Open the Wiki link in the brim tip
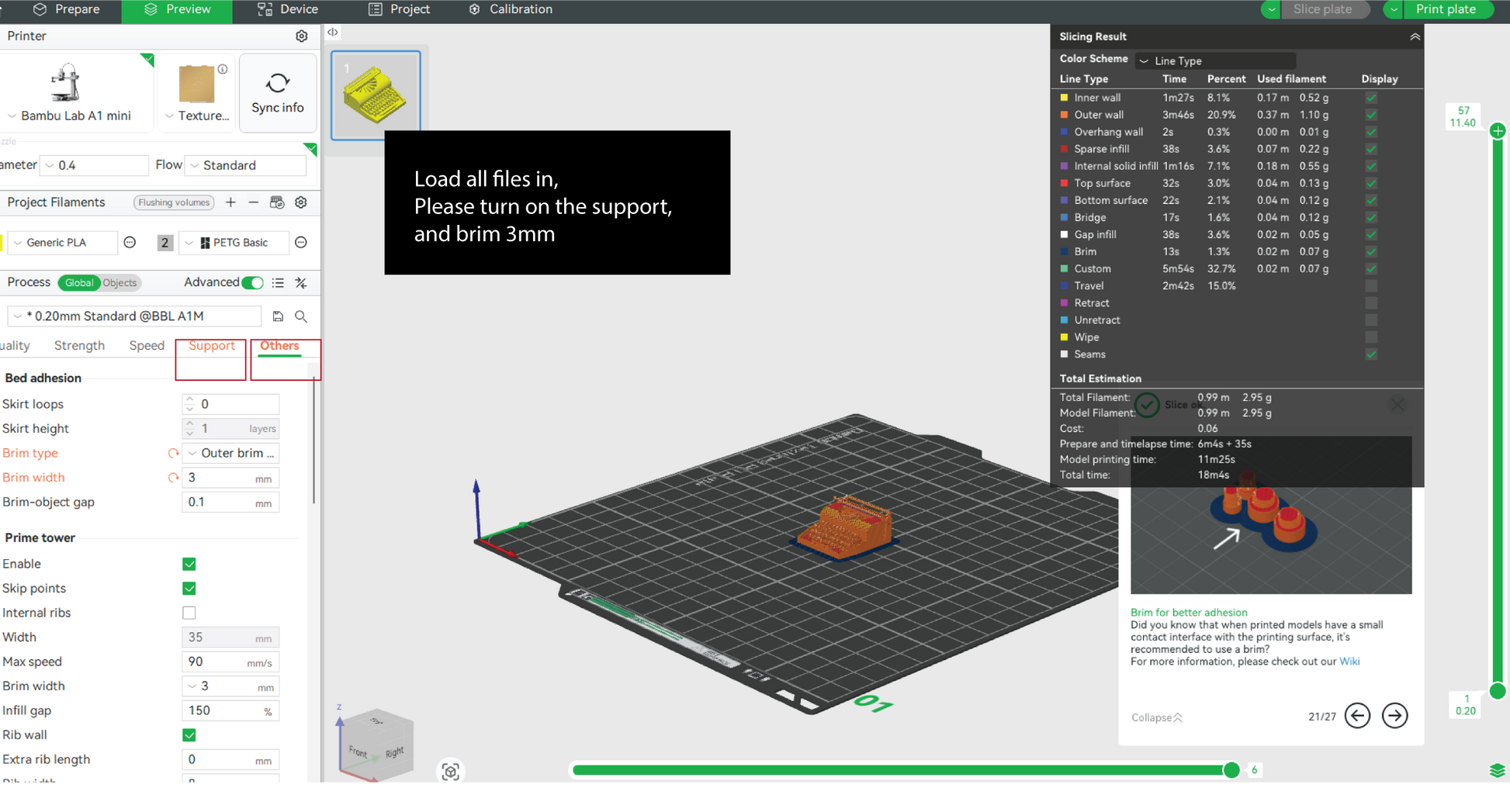This screenshot has height=812, width=1510. click(x=1349, y=662)
